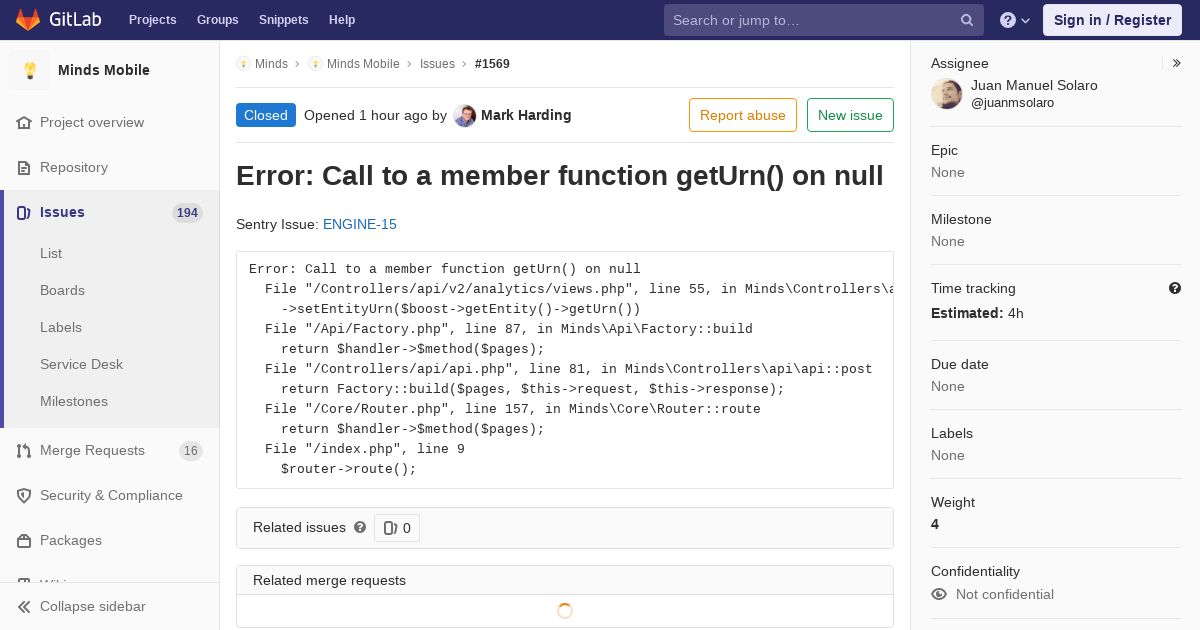Go to Snippets in top navigation
This screenshot has width=1200, height=630.
(x=283, y=20)
